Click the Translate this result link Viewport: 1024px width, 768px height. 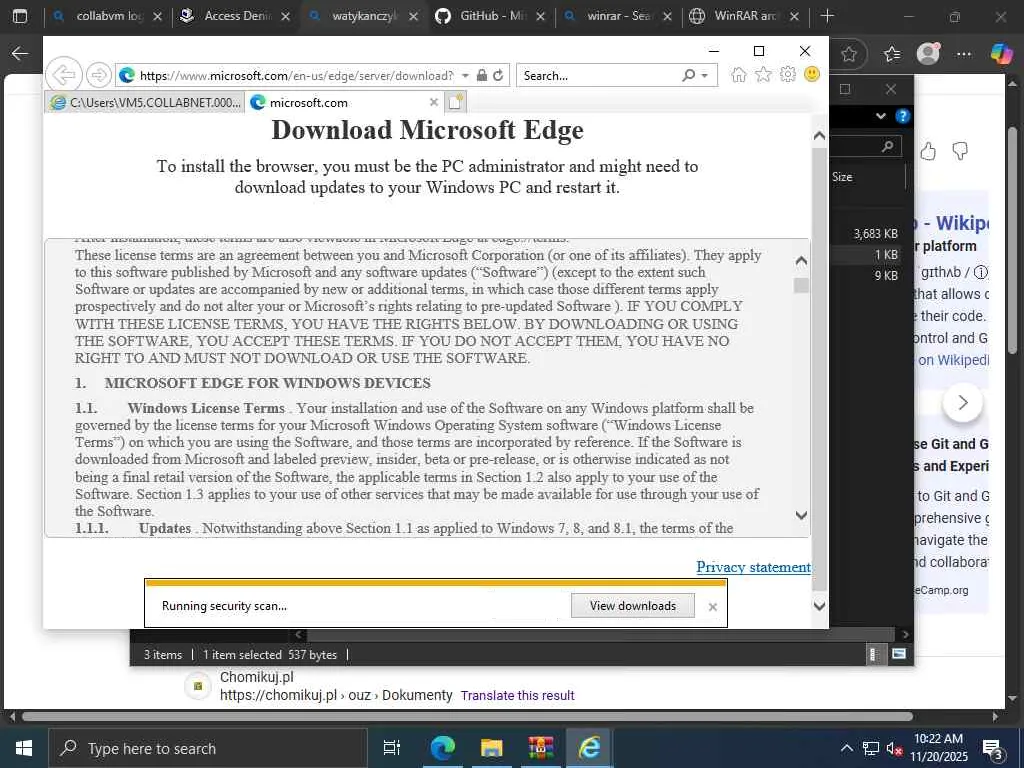point(517,696)
